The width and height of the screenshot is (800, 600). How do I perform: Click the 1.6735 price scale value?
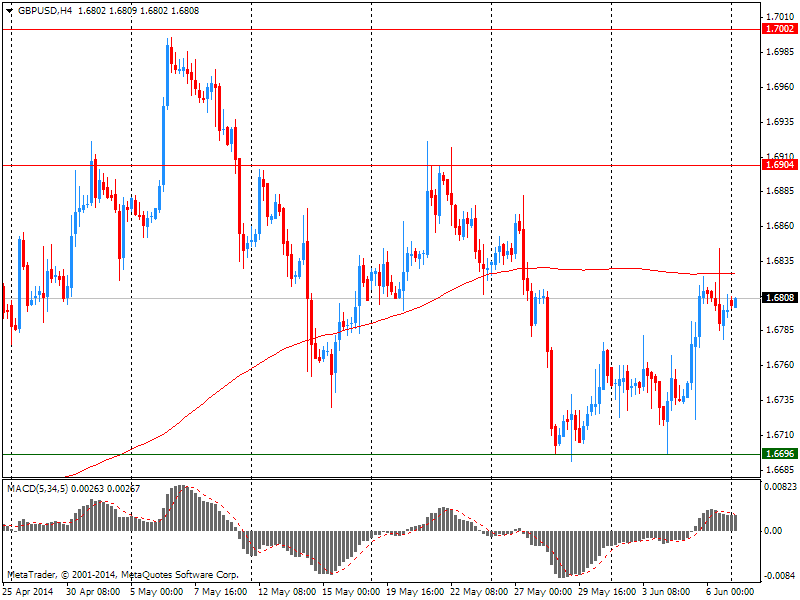click(780, 399)
